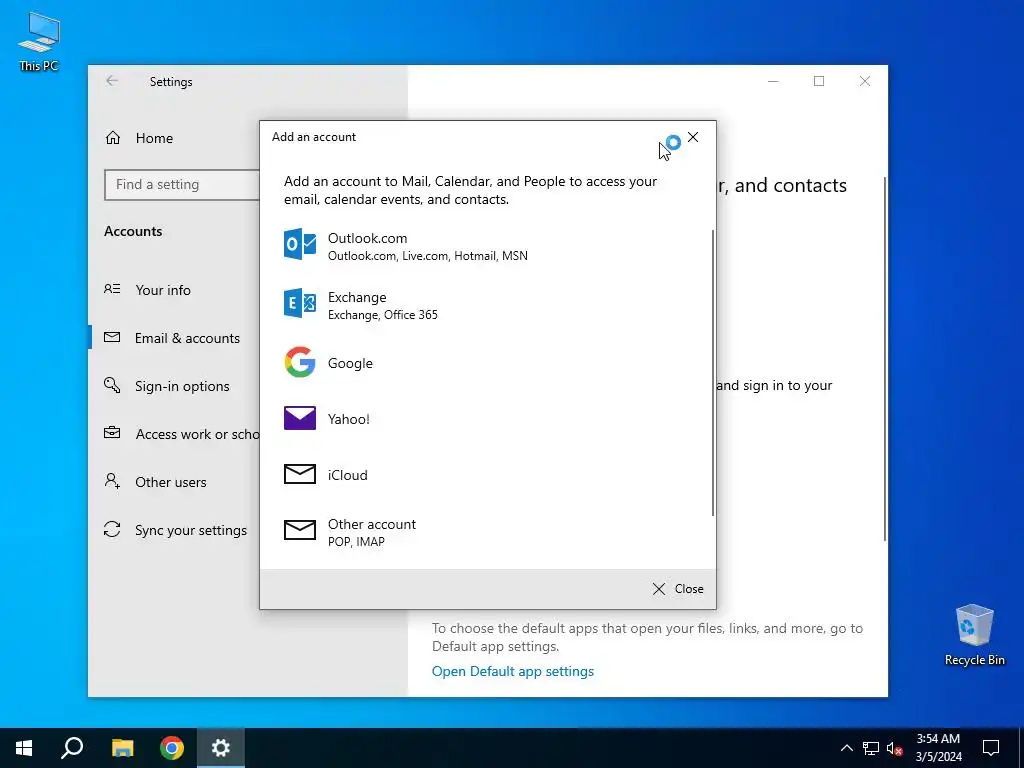Select the Outlook.com account icon
Screen dimensions: 1024x768
pos(300,245)
